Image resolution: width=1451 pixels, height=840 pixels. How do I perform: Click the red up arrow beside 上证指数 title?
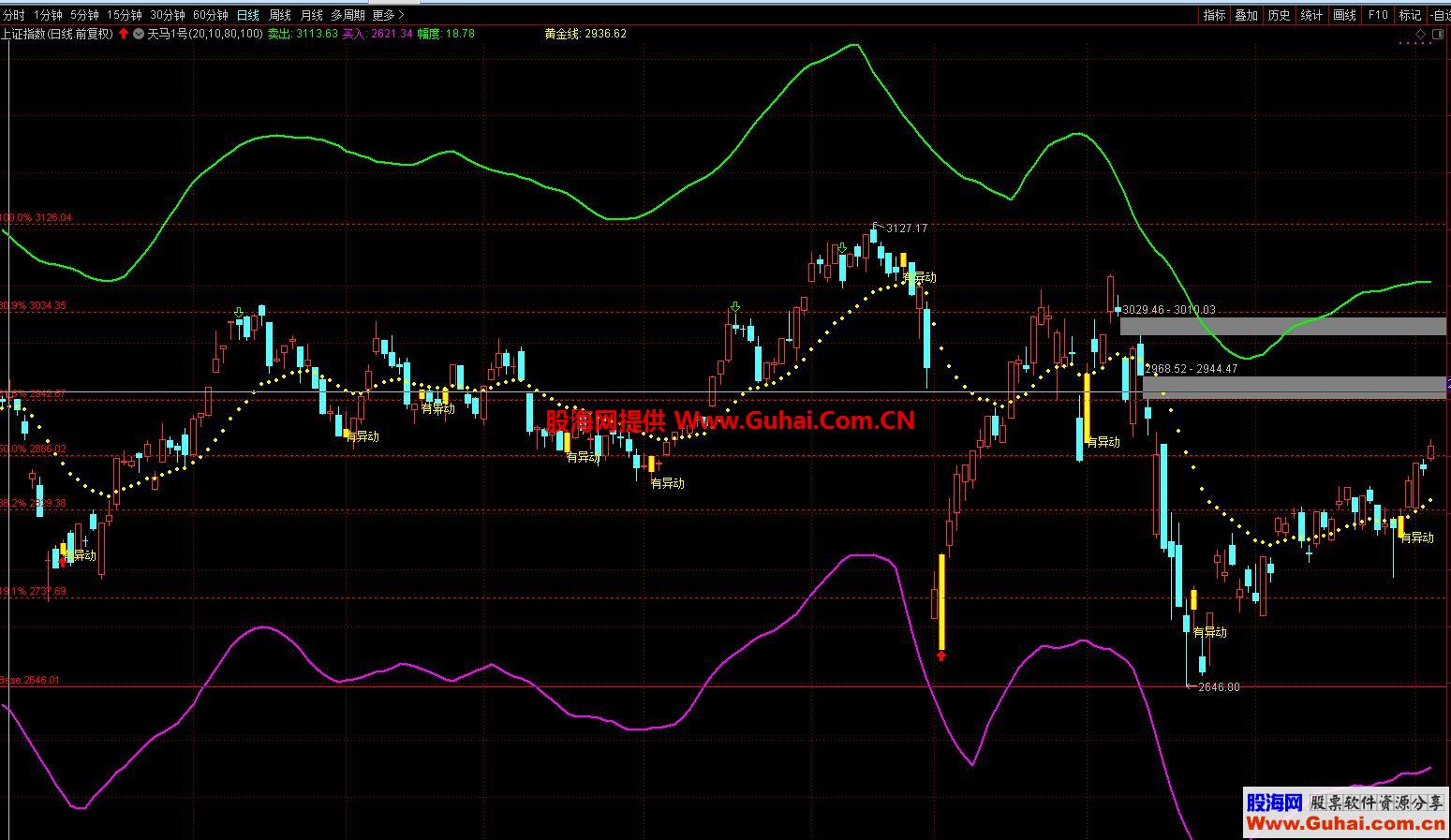(124, 34)
